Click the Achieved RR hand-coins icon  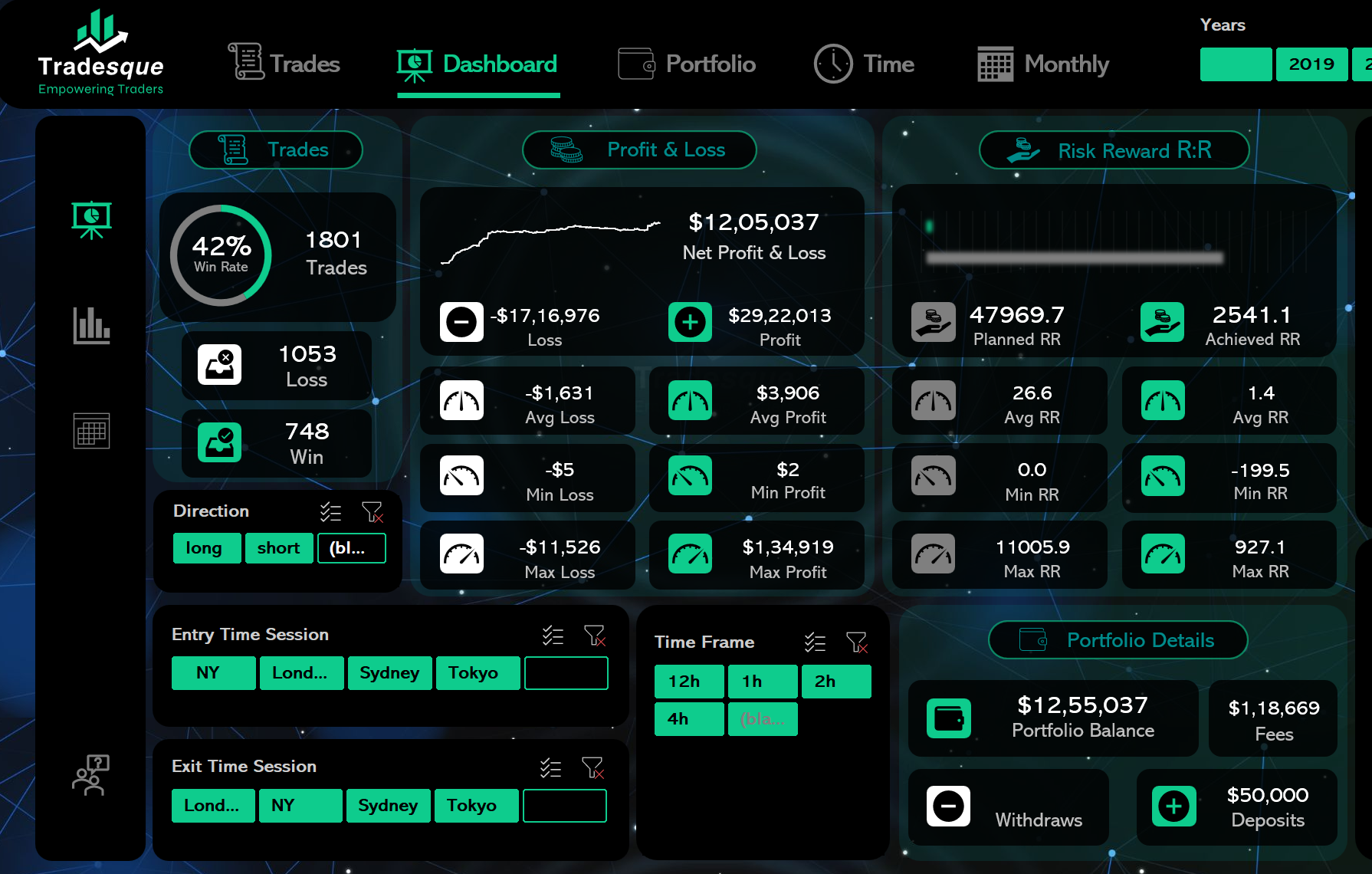click(1162, 322)
